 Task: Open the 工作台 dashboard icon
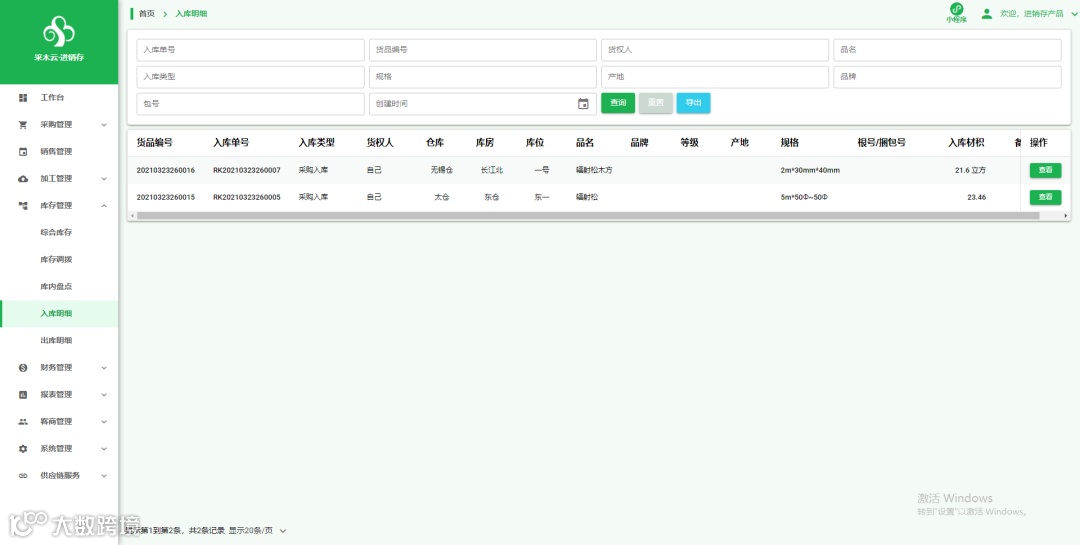[23, 98]
